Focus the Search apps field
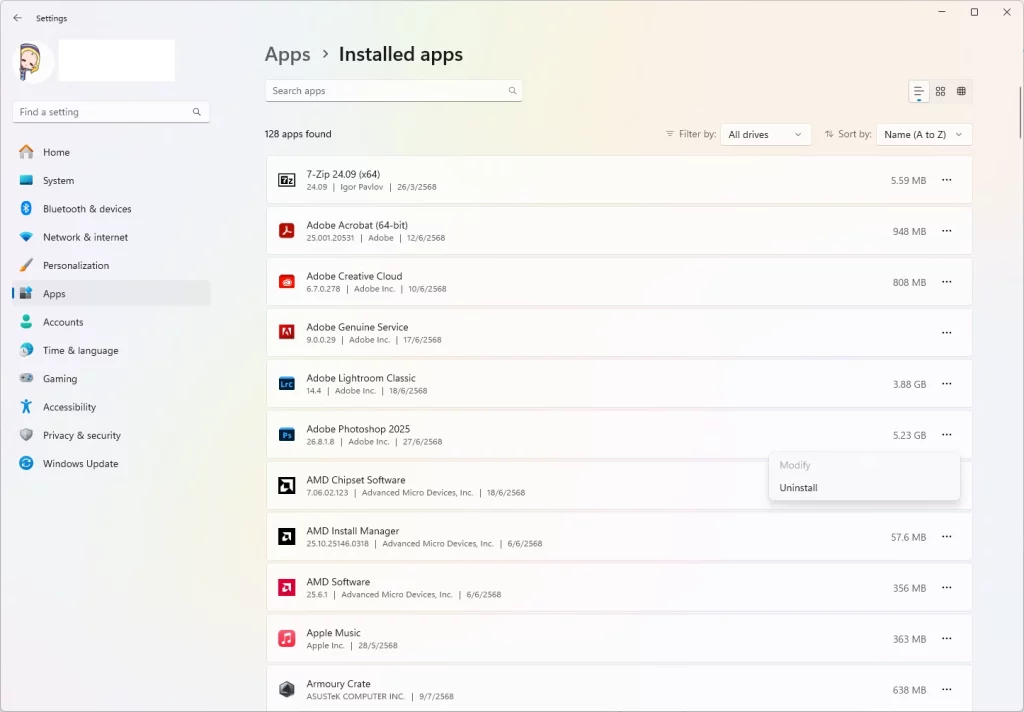Viewport: 1024px width, 712px height. (393, 91)
